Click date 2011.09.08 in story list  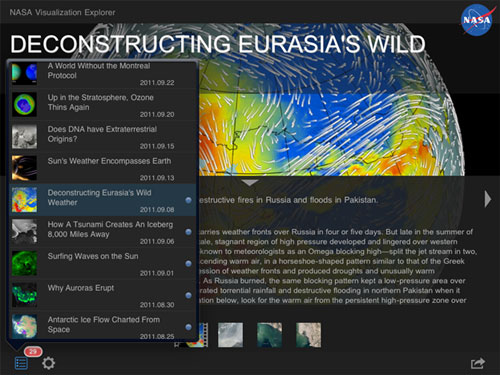click(x=157, y=209)
